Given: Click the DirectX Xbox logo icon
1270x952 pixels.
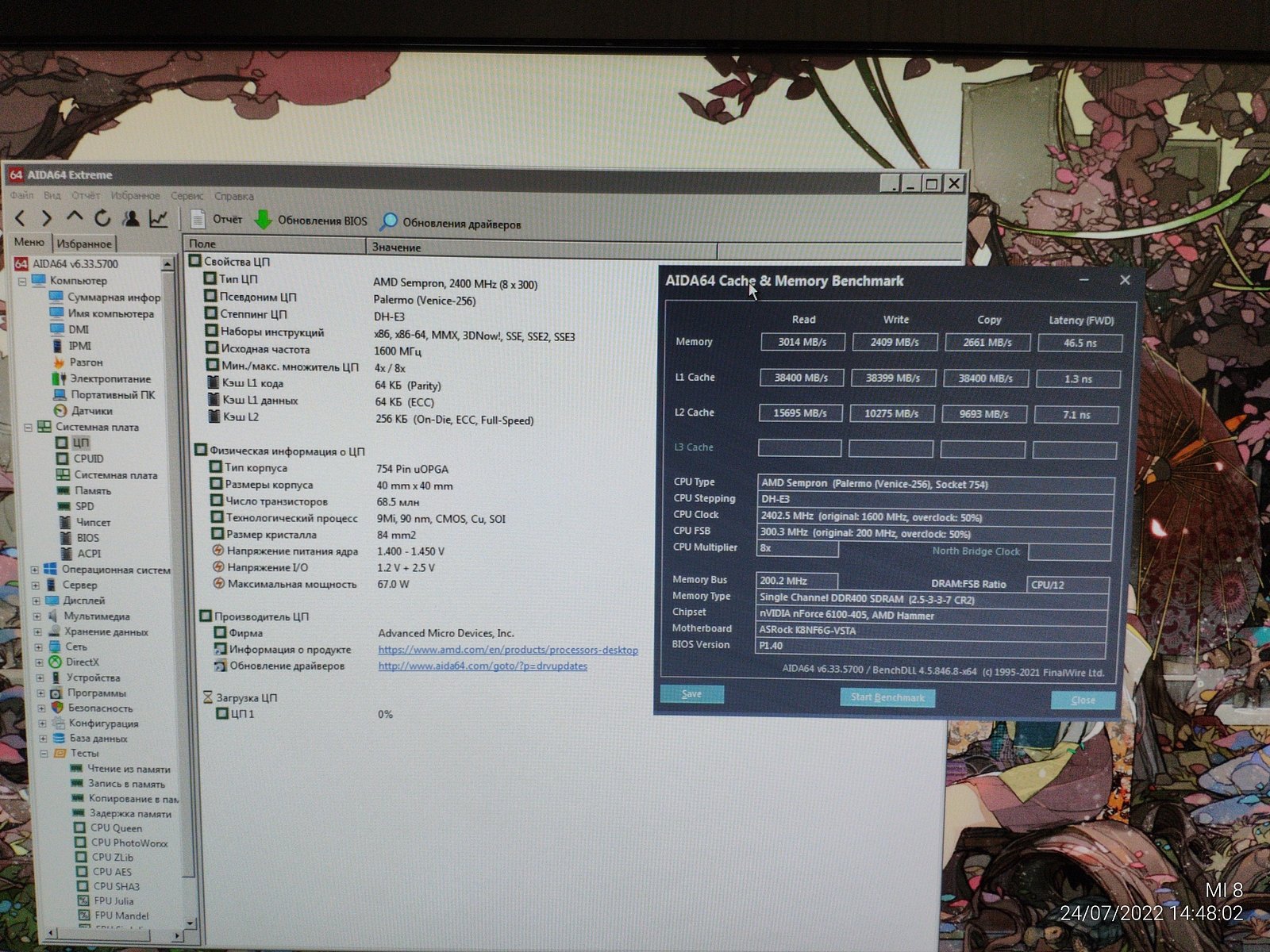Looking at the screenshot, I should (x=55, y=662).
